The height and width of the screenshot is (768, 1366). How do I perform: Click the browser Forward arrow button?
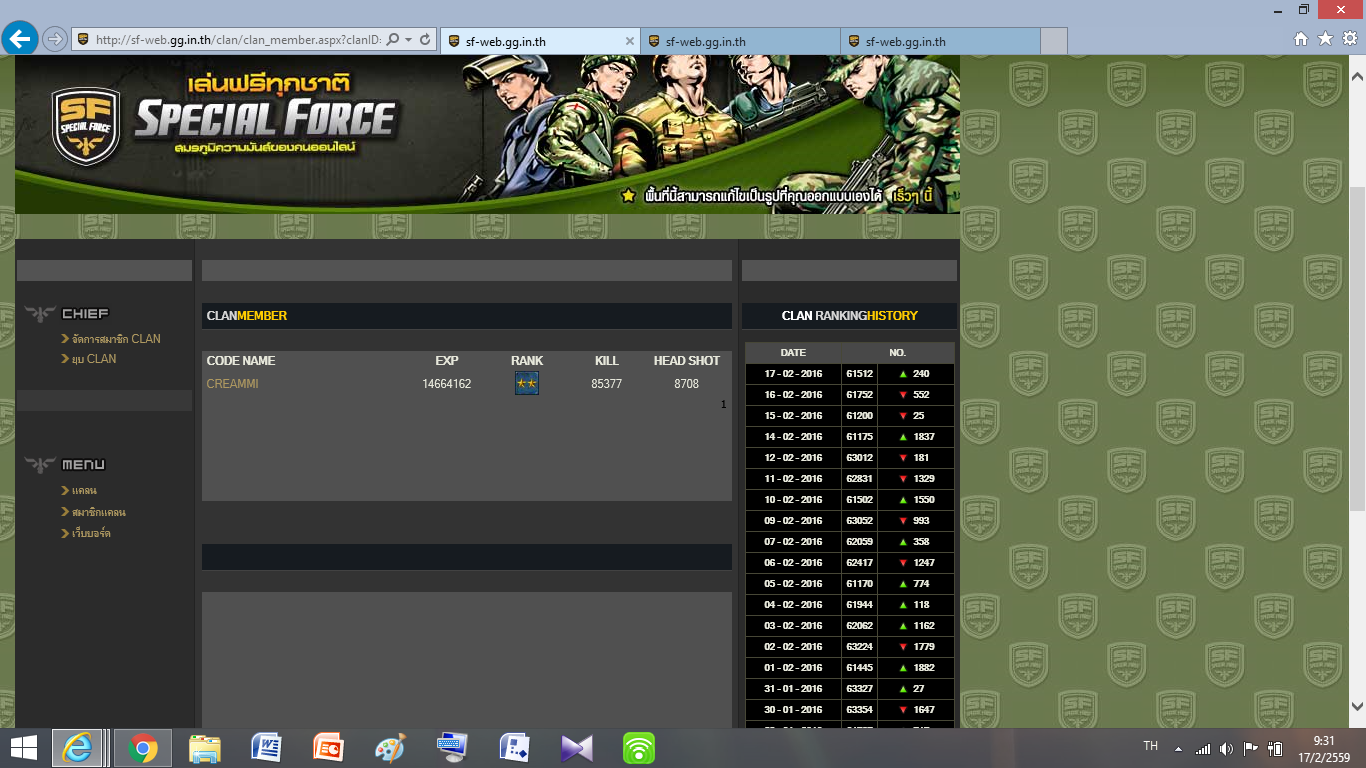55,39
